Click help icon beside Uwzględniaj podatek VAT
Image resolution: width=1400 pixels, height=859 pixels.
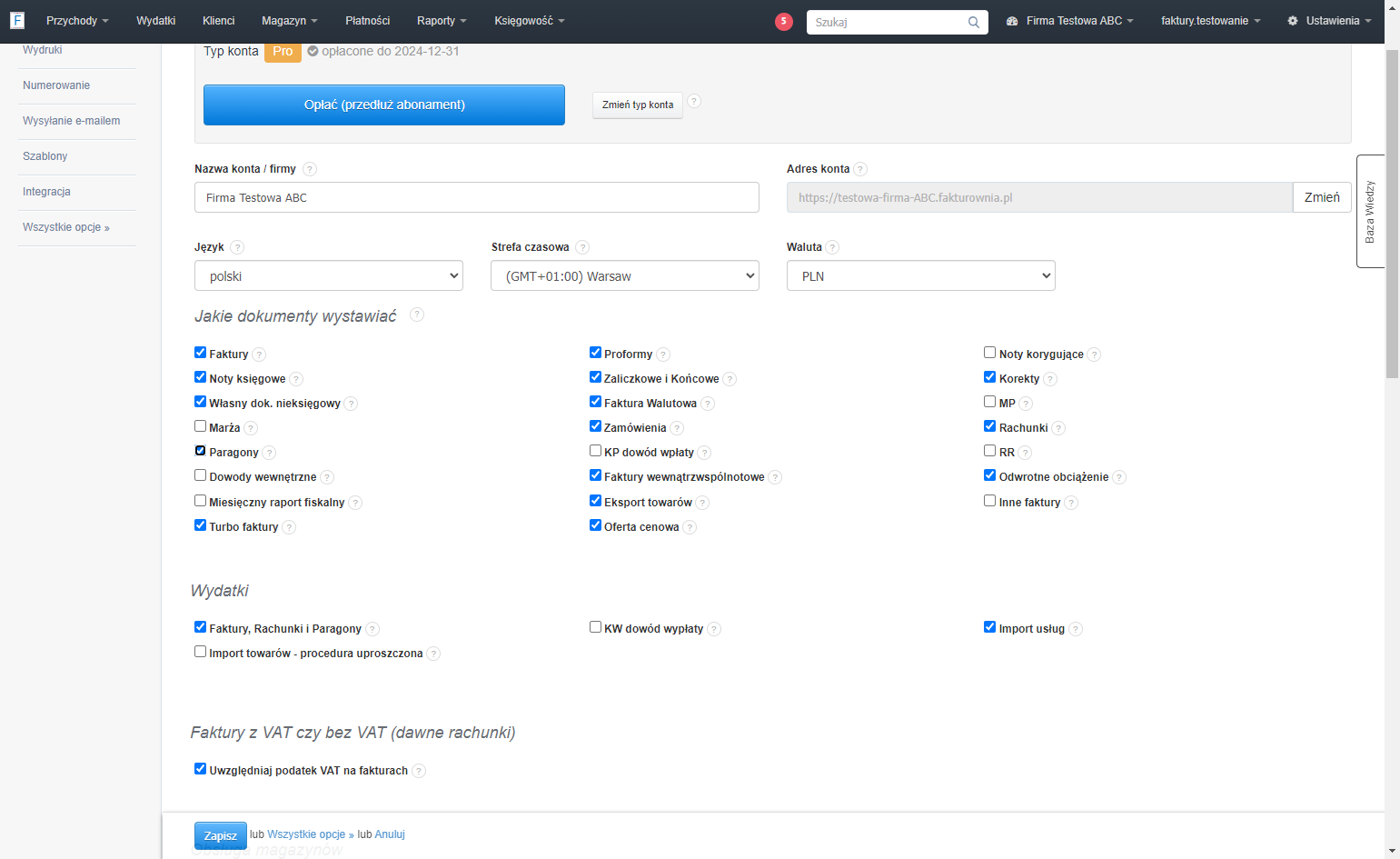point(419,771)
